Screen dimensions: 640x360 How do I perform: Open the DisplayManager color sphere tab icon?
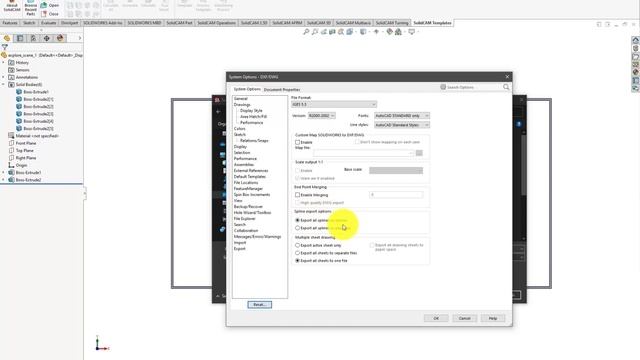60,38
